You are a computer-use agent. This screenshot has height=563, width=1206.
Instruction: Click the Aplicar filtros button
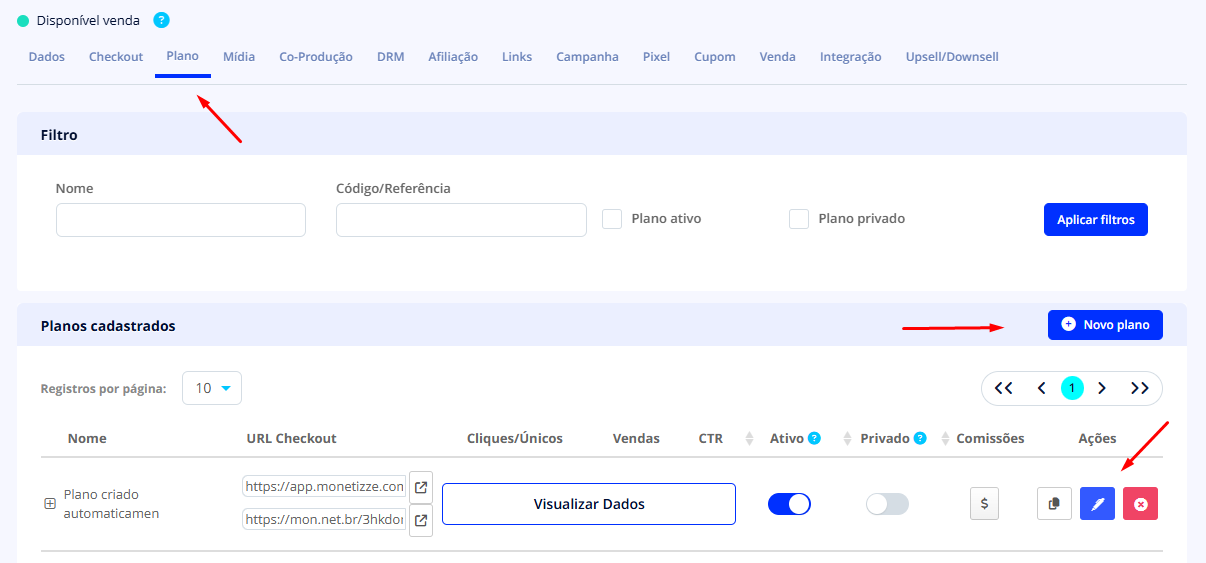tap(1095, 220)
